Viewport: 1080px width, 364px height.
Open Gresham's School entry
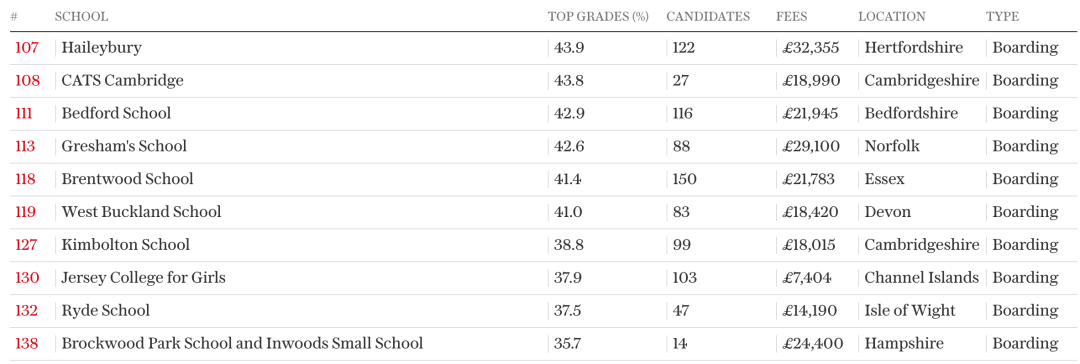pyautogui.click(x=124, y=146)
